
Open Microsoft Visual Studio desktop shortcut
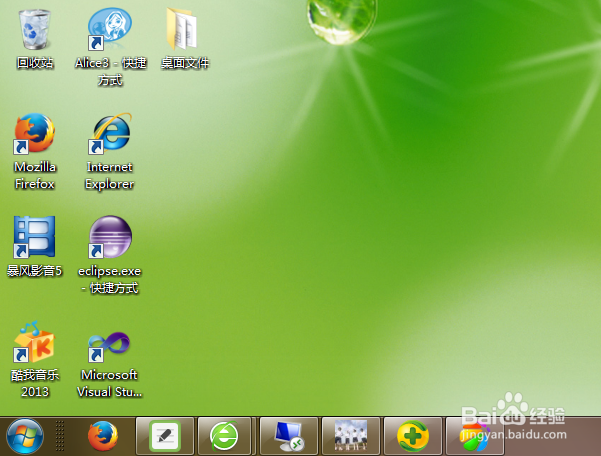[110, 346]
